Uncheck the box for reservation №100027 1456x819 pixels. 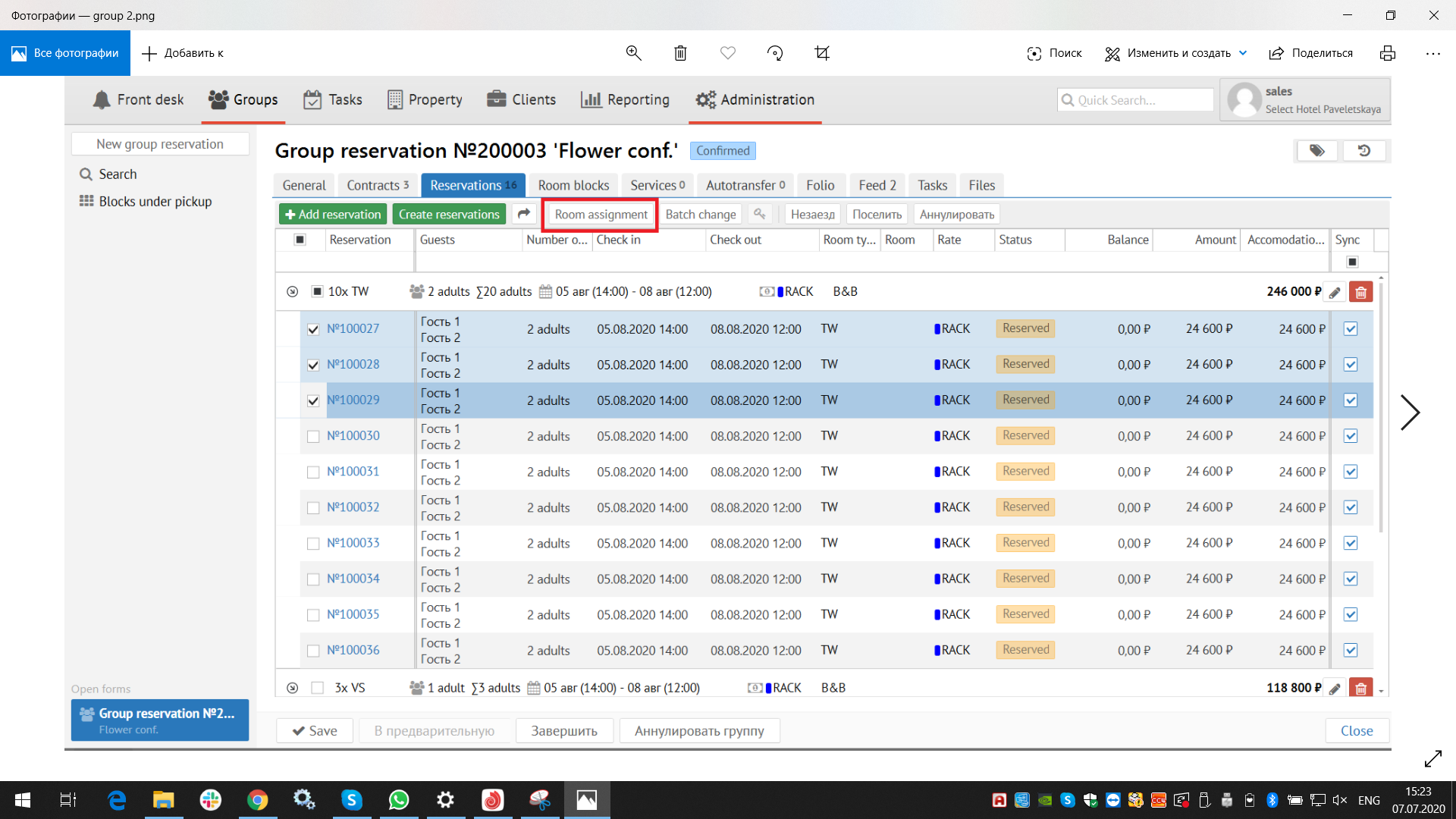tap(313, 329)
